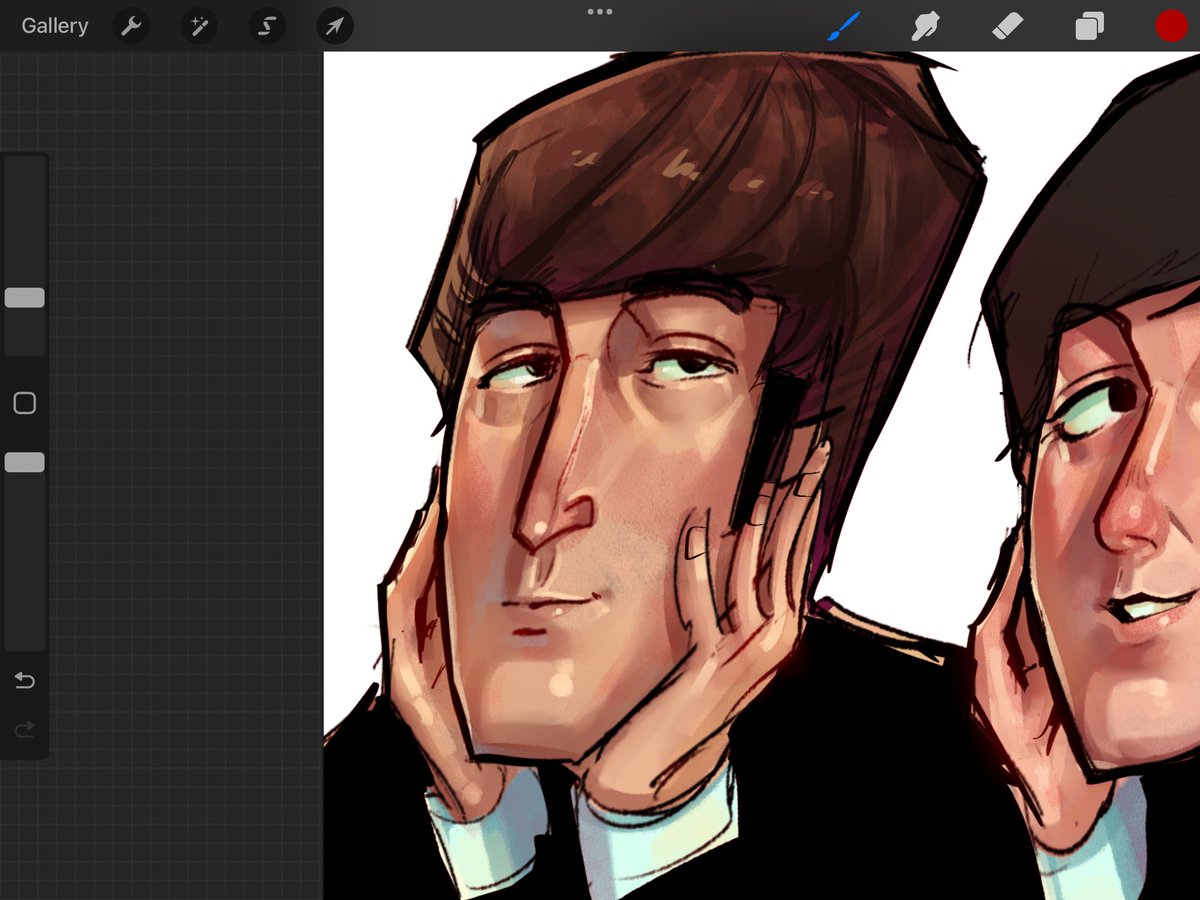Open the Actions wrench menu
This screenshot has width=1200, height=900.
click(x=131, y=26)
